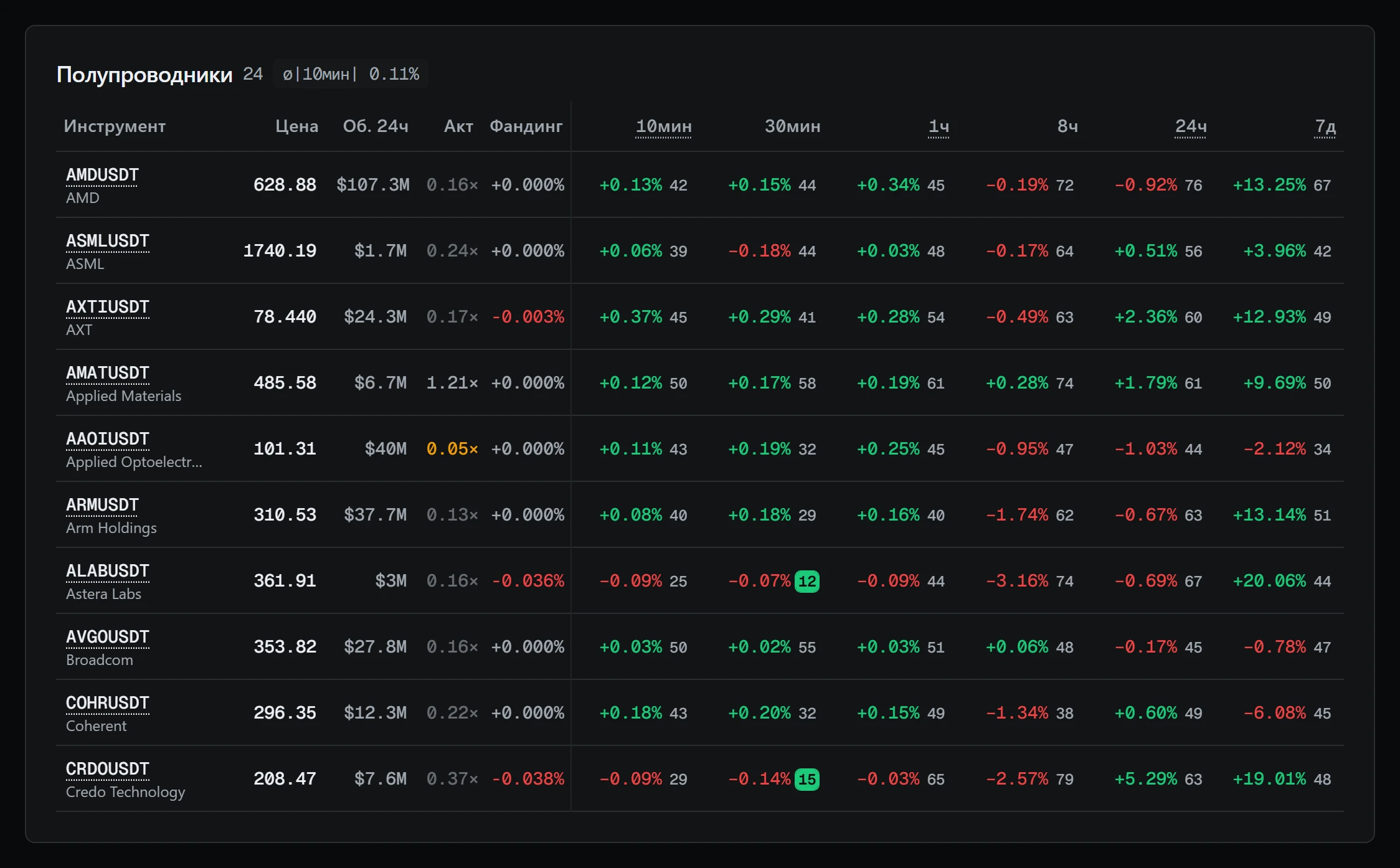Viewport: 1400px width, 868px height.
Task: Click the +13.25% seven-day value for AMDUSDT
Action: click(x=1269, y=185)
